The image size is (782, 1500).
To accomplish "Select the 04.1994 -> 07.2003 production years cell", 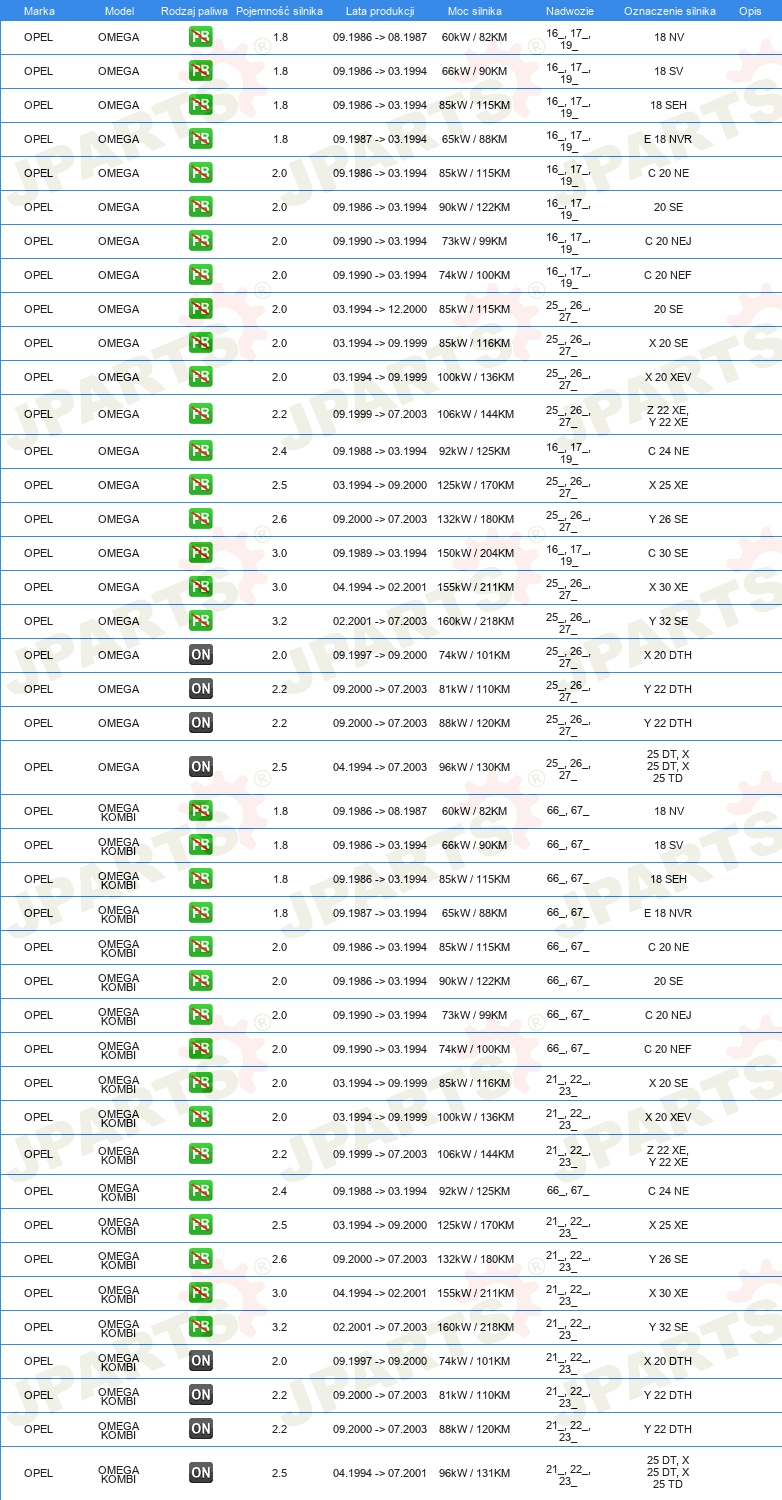I will click(x=380, y=768).
